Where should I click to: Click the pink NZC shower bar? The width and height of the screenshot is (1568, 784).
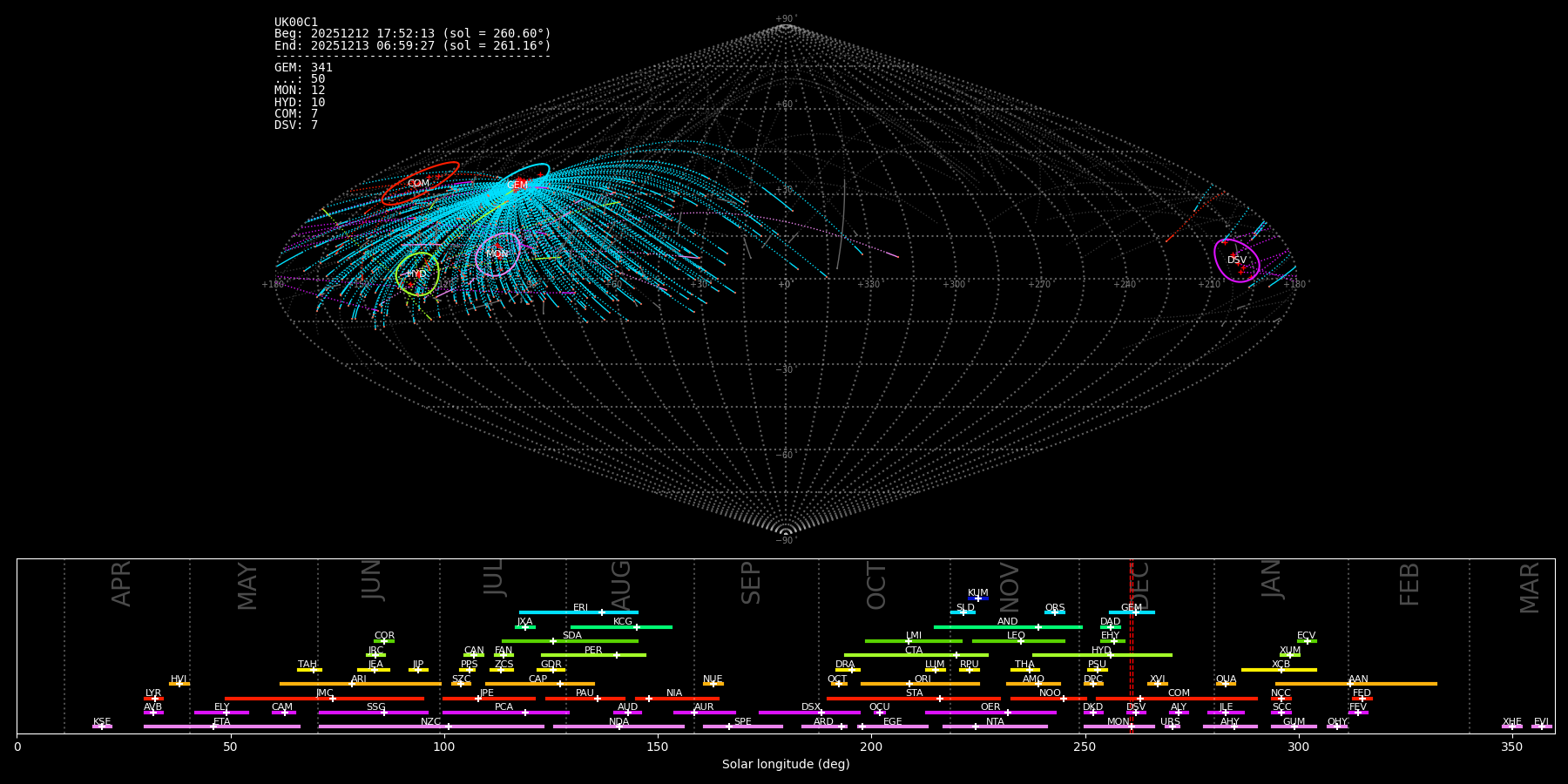tap(431, 727)
